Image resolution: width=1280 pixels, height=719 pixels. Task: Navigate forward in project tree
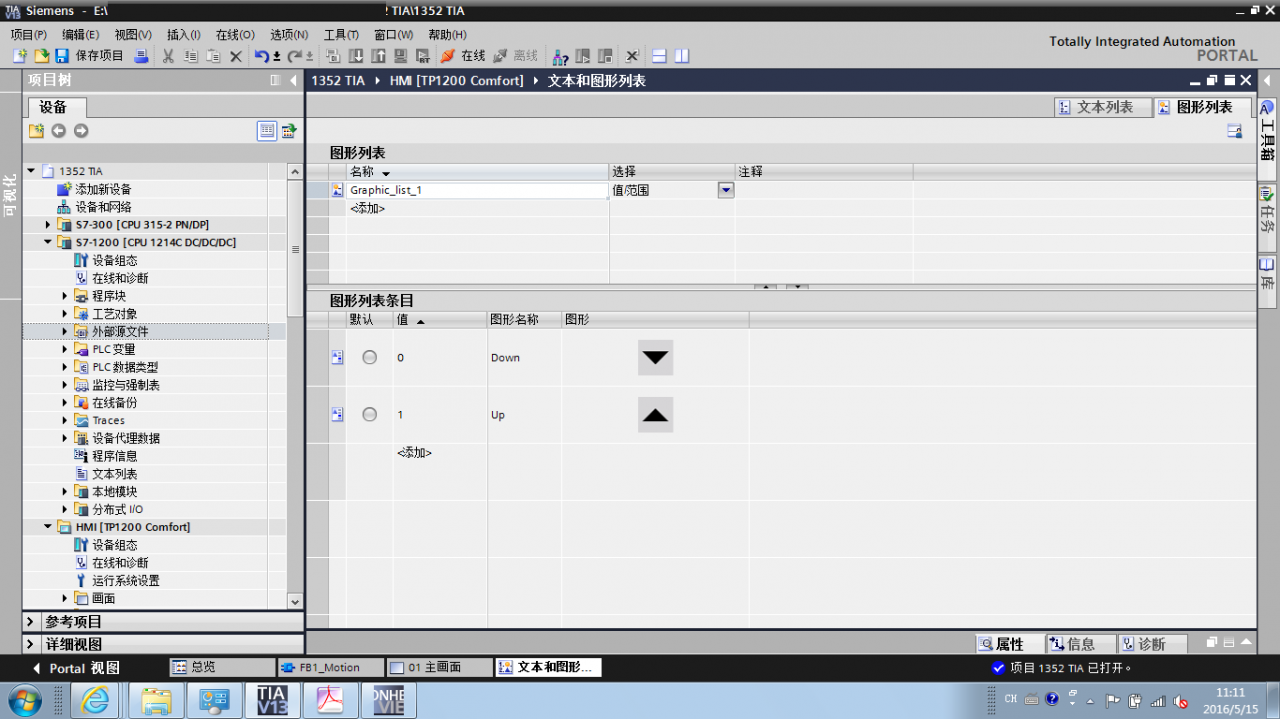pos(81,131)
